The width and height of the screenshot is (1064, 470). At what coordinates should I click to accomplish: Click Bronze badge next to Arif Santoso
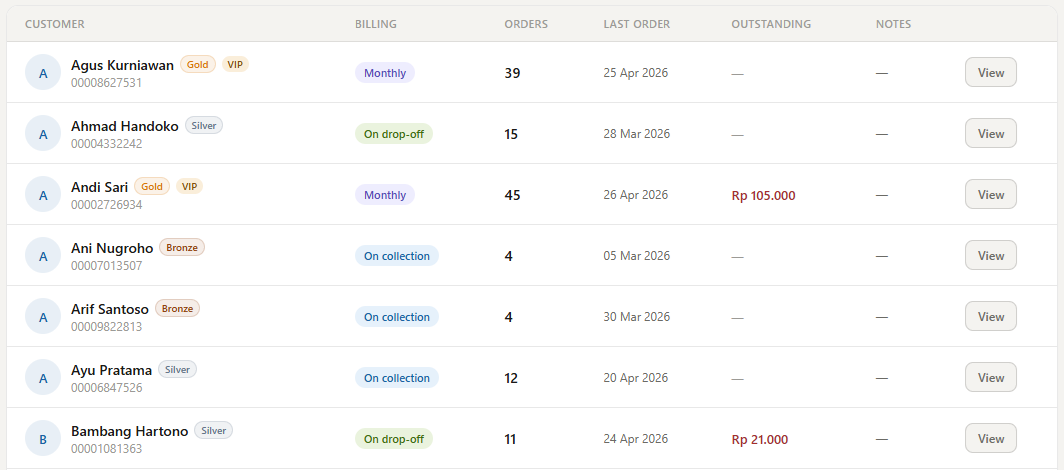(177, 309)
